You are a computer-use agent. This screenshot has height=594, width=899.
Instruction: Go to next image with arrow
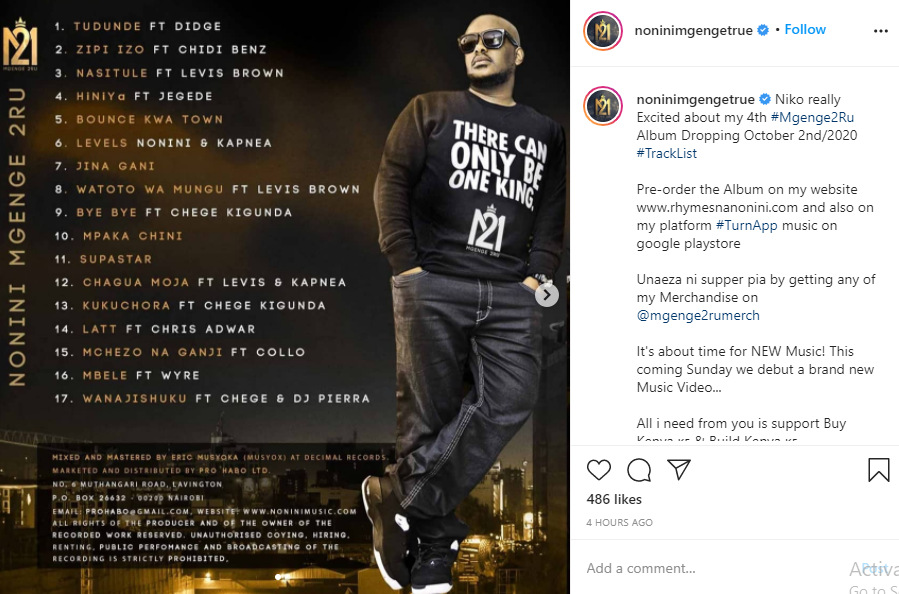[x=547, y=295]
